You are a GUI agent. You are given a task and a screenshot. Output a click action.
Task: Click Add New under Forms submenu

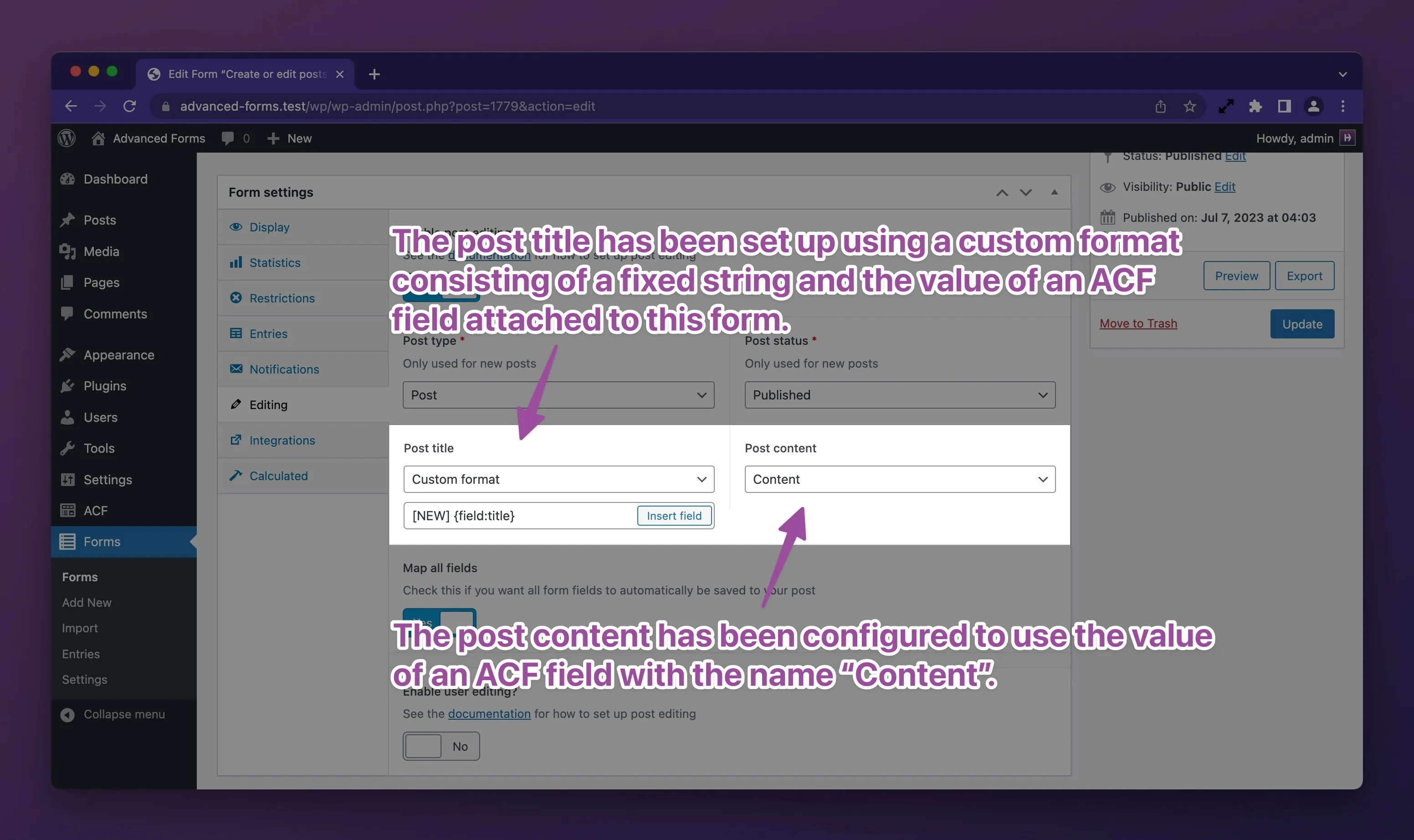(x=87, y=603)
